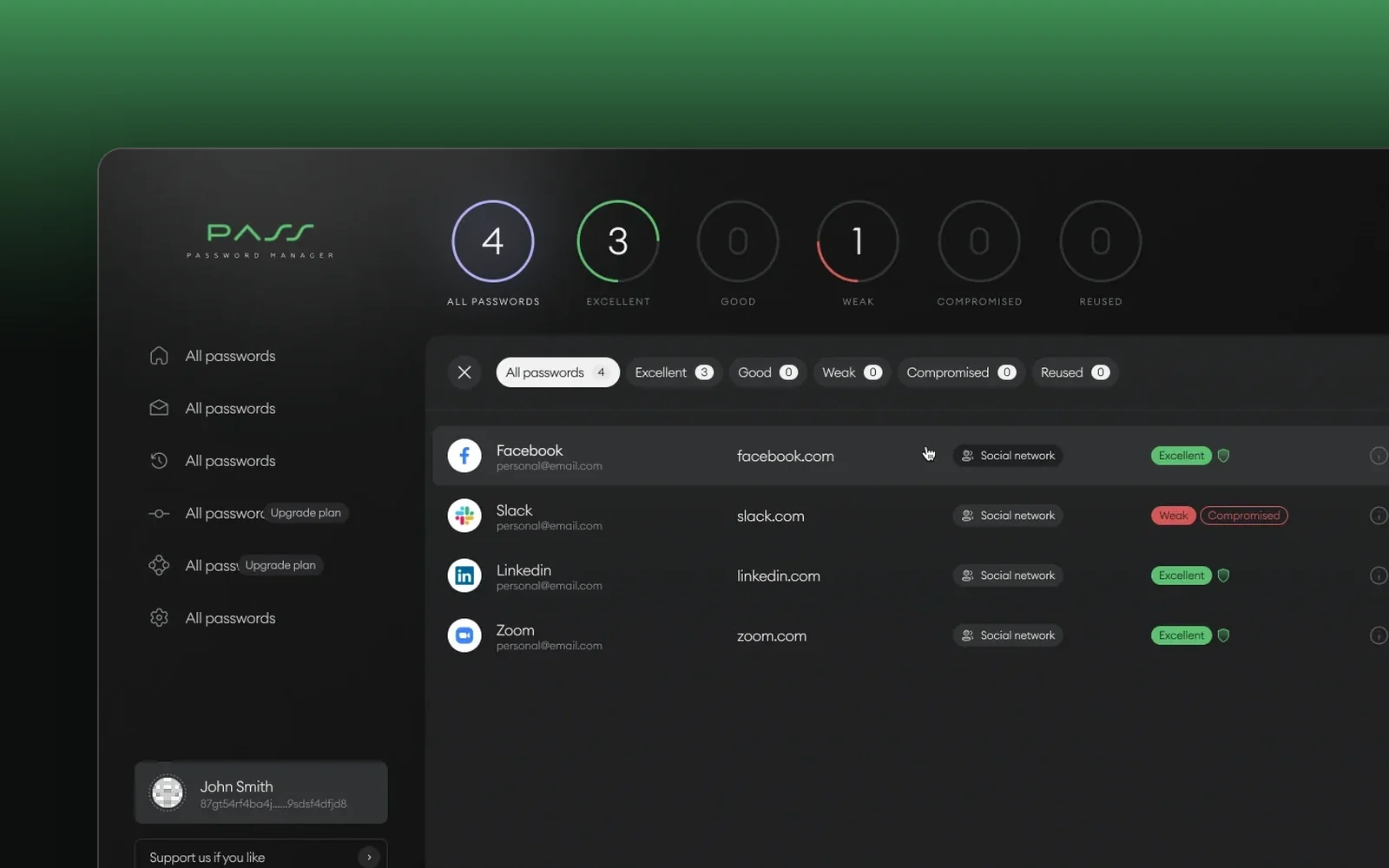Open All passwords next to the history icon

(230, 461)
